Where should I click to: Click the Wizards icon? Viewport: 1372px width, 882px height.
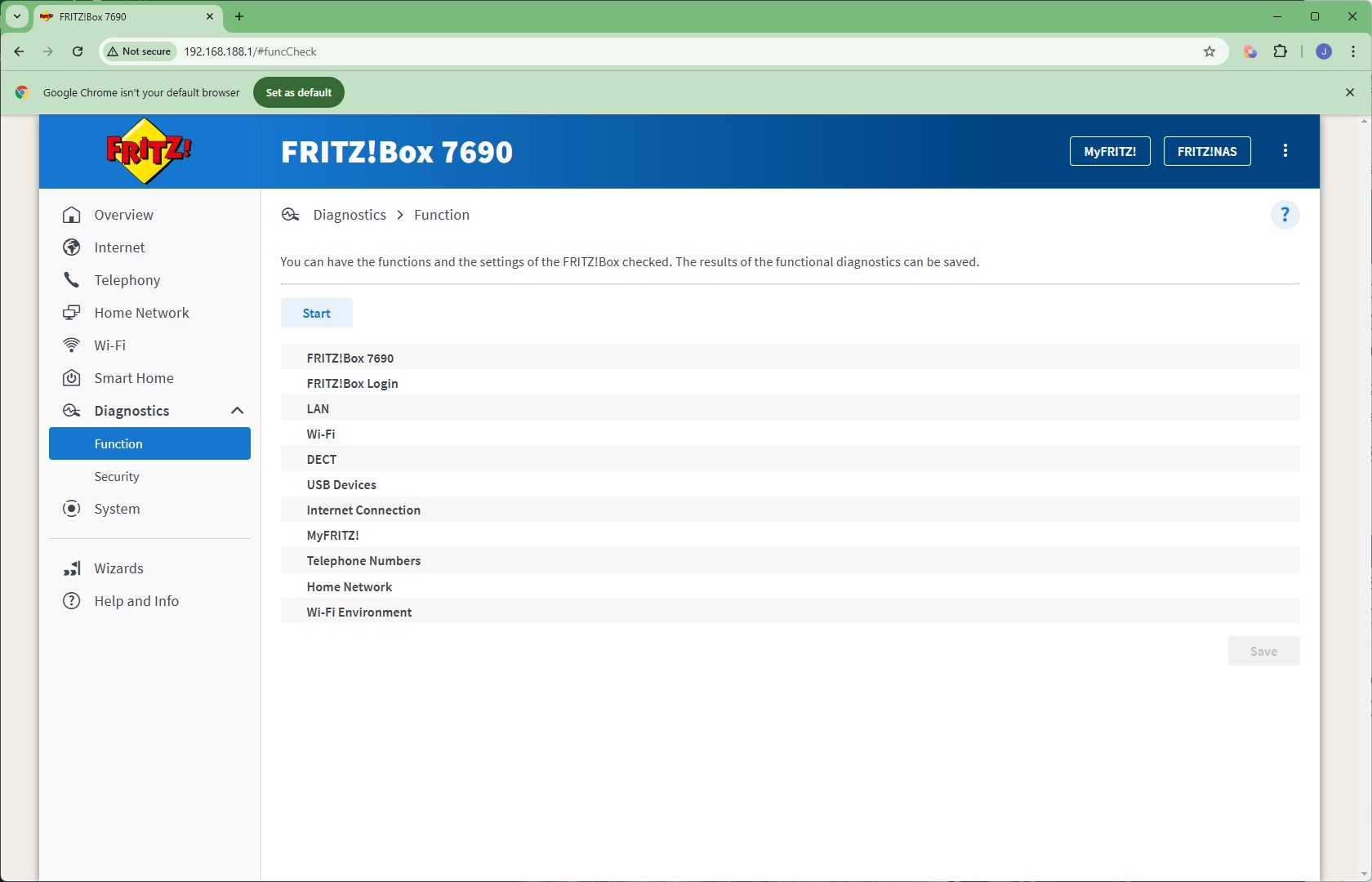point(72,568)
